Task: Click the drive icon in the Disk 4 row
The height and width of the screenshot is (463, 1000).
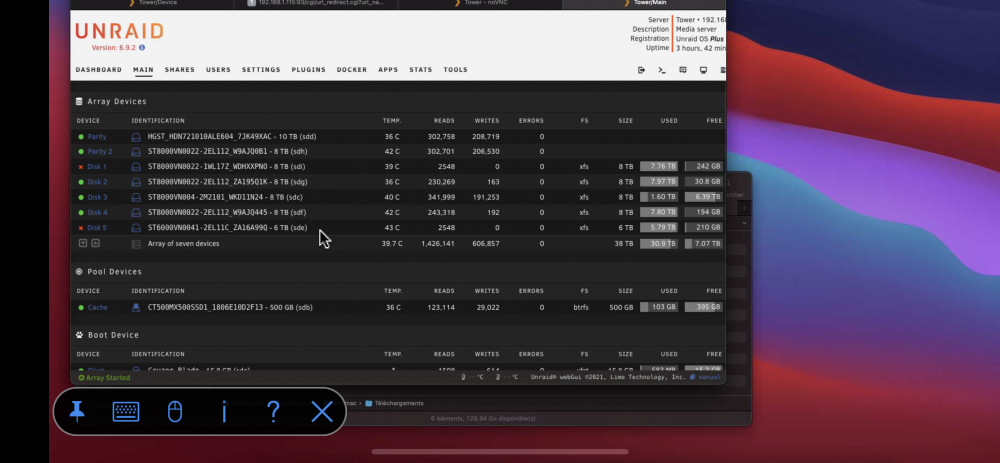Action: tap(136, 212)
